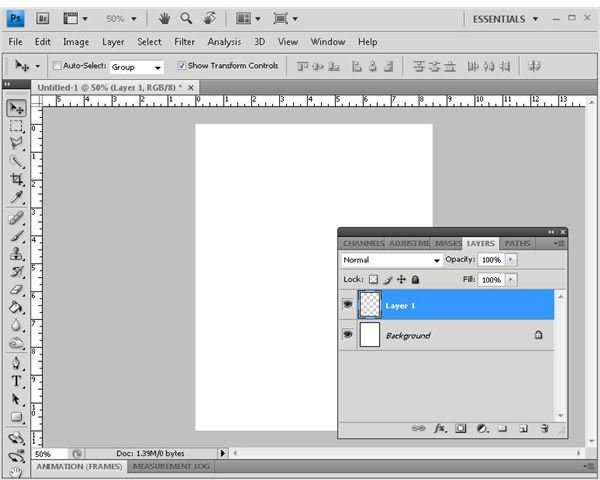Hide the Background layer

click(x=347, y=335)
